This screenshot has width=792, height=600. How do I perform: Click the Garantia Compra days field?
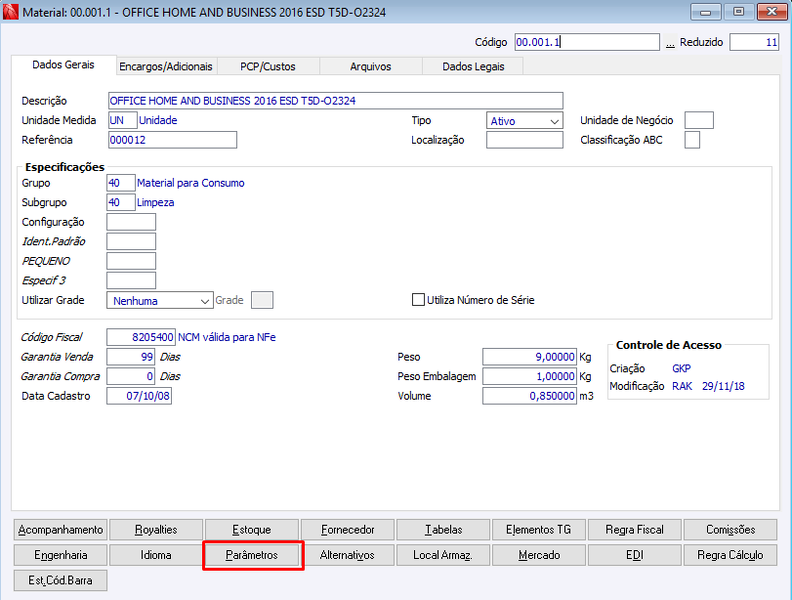131,376
